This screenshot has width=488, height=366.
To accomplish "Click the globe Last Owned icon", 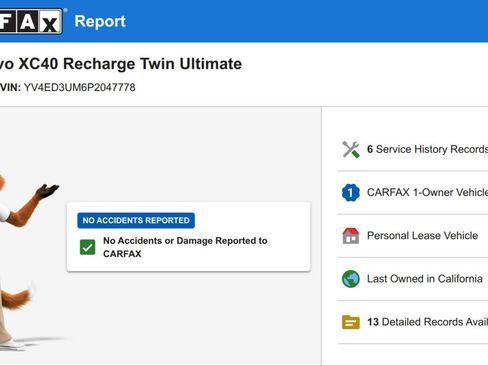I will pyautogui.click(x=351, y=279).
